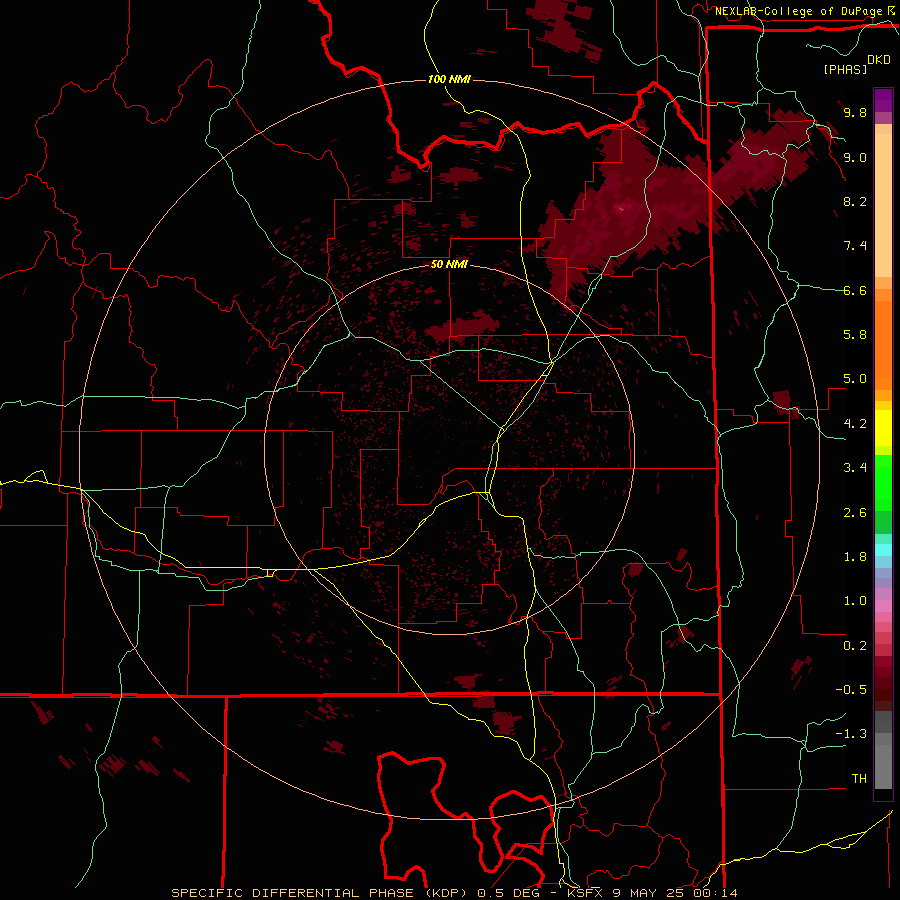
Task: Select the 1.8 value on the color scale
Action: tap(855, 557)
